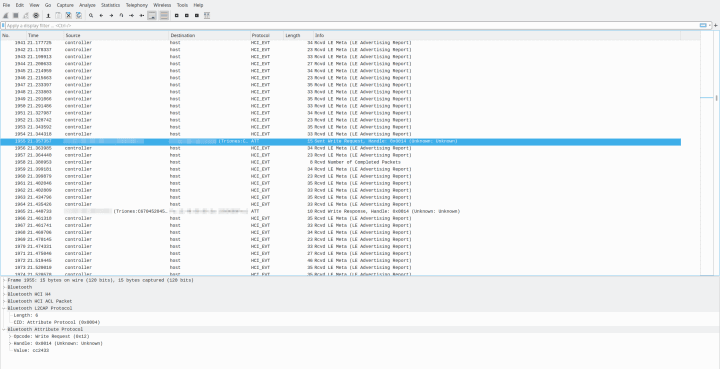
Task: Select the Length: 6 field
Action: point(26,315)
